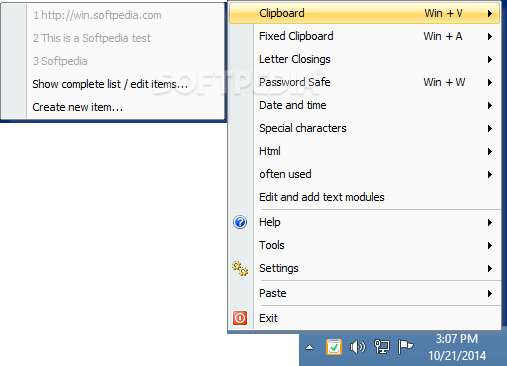Choose Create new item
This screenshot has height=366, width=507.
113,107
